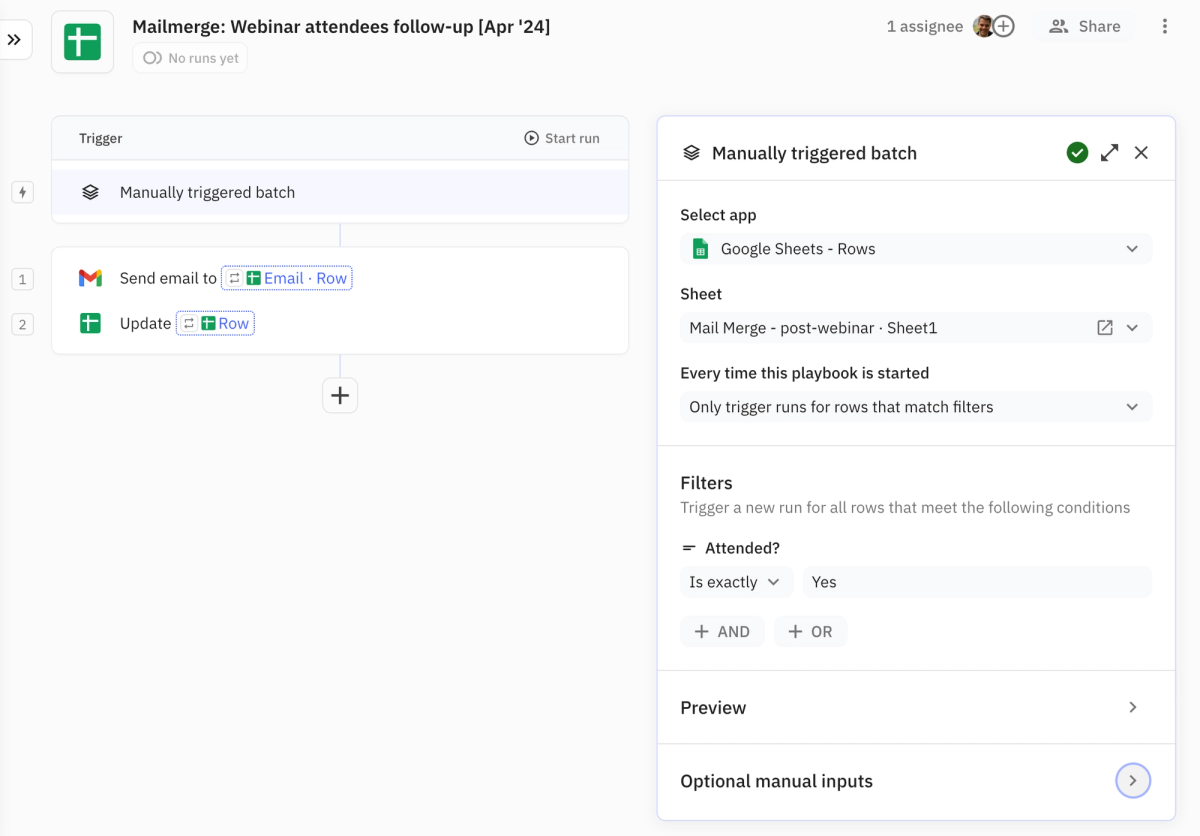Open the three-dot overflow menu
1200x836 pixels.
[x=1163, y=26]
